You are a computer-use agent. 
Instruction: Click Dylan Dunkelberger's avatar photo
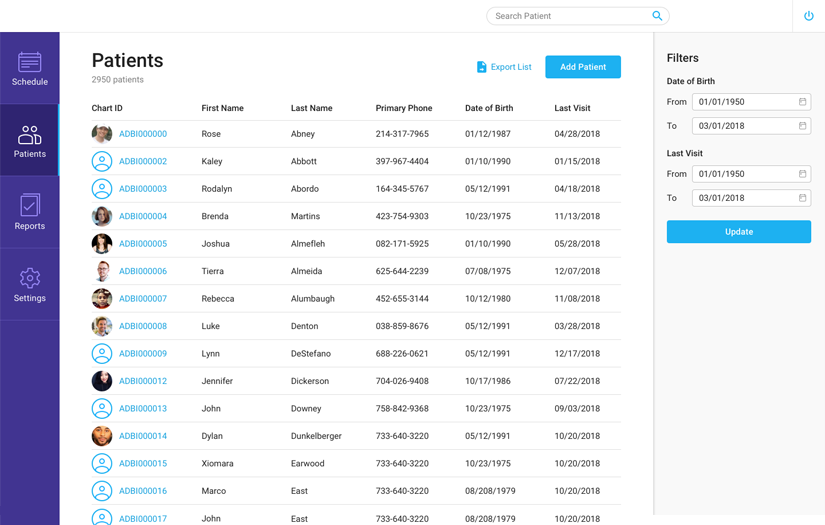102,436
